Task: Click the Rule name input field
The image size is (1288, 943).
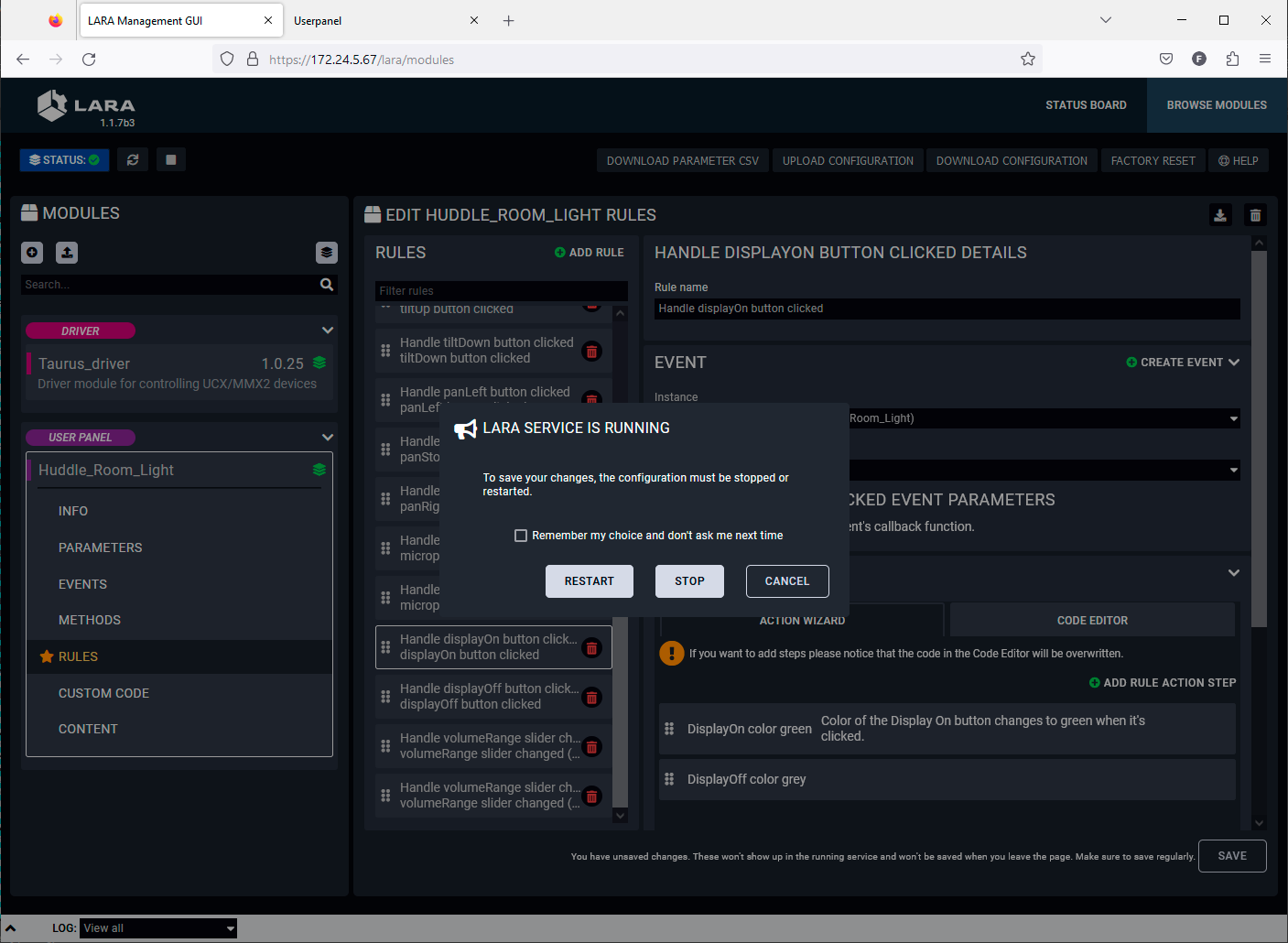Action: pos(947,309)
